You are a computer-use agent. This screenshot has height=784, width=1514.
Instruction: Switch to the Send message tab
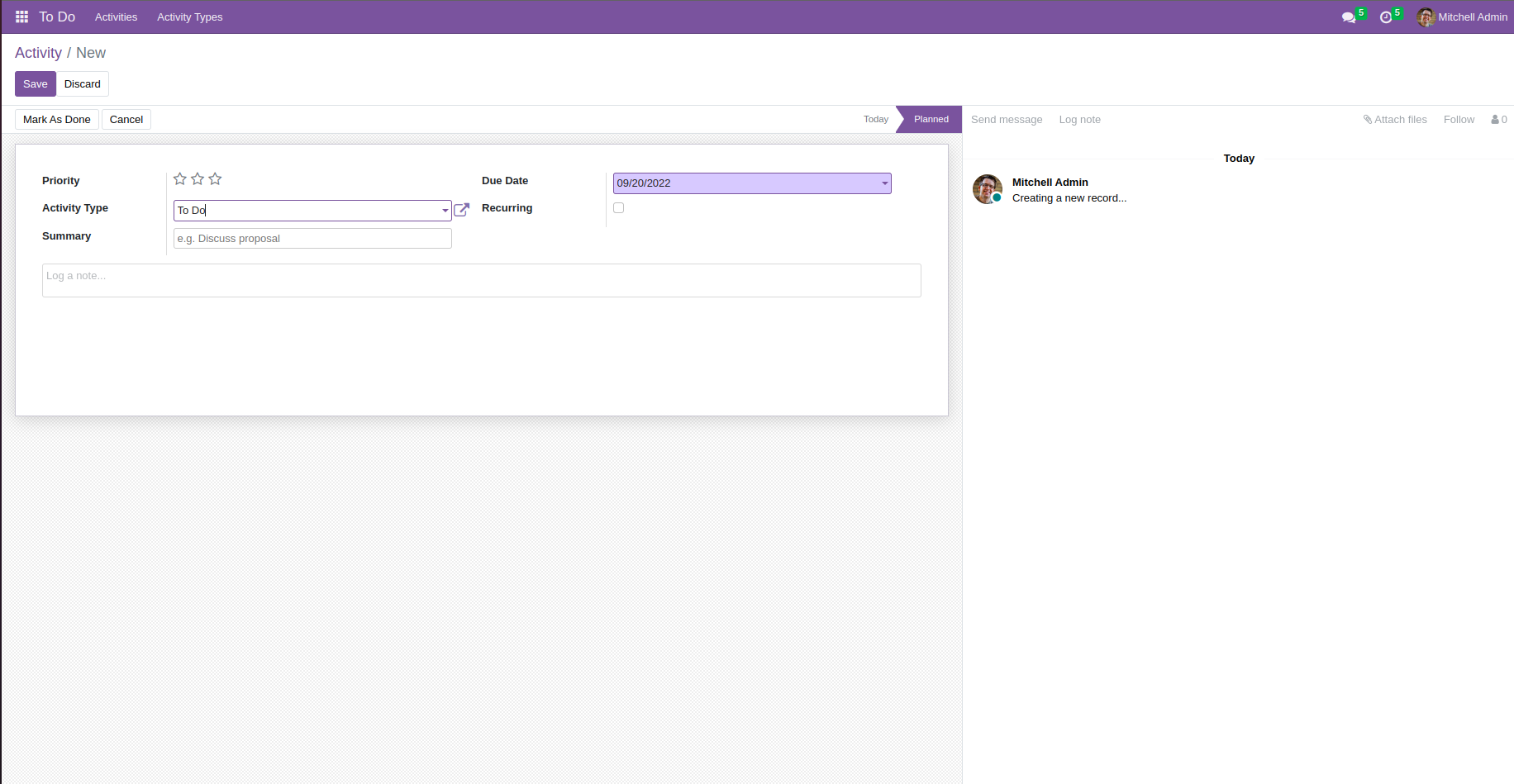(1007, 120)
